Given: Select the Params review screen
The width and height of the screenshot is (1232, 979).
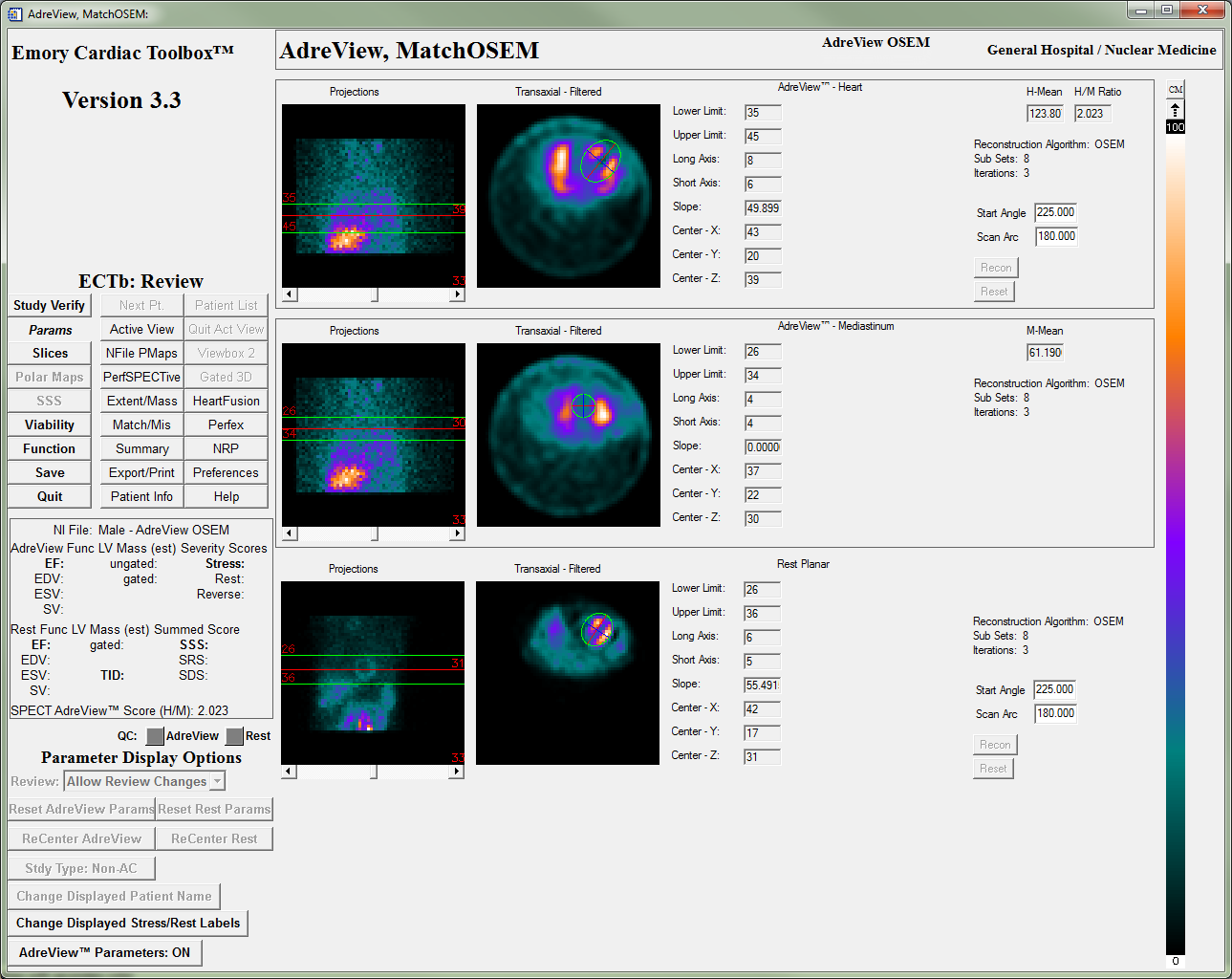Looking at the screenshot, I should click(50, 329).
